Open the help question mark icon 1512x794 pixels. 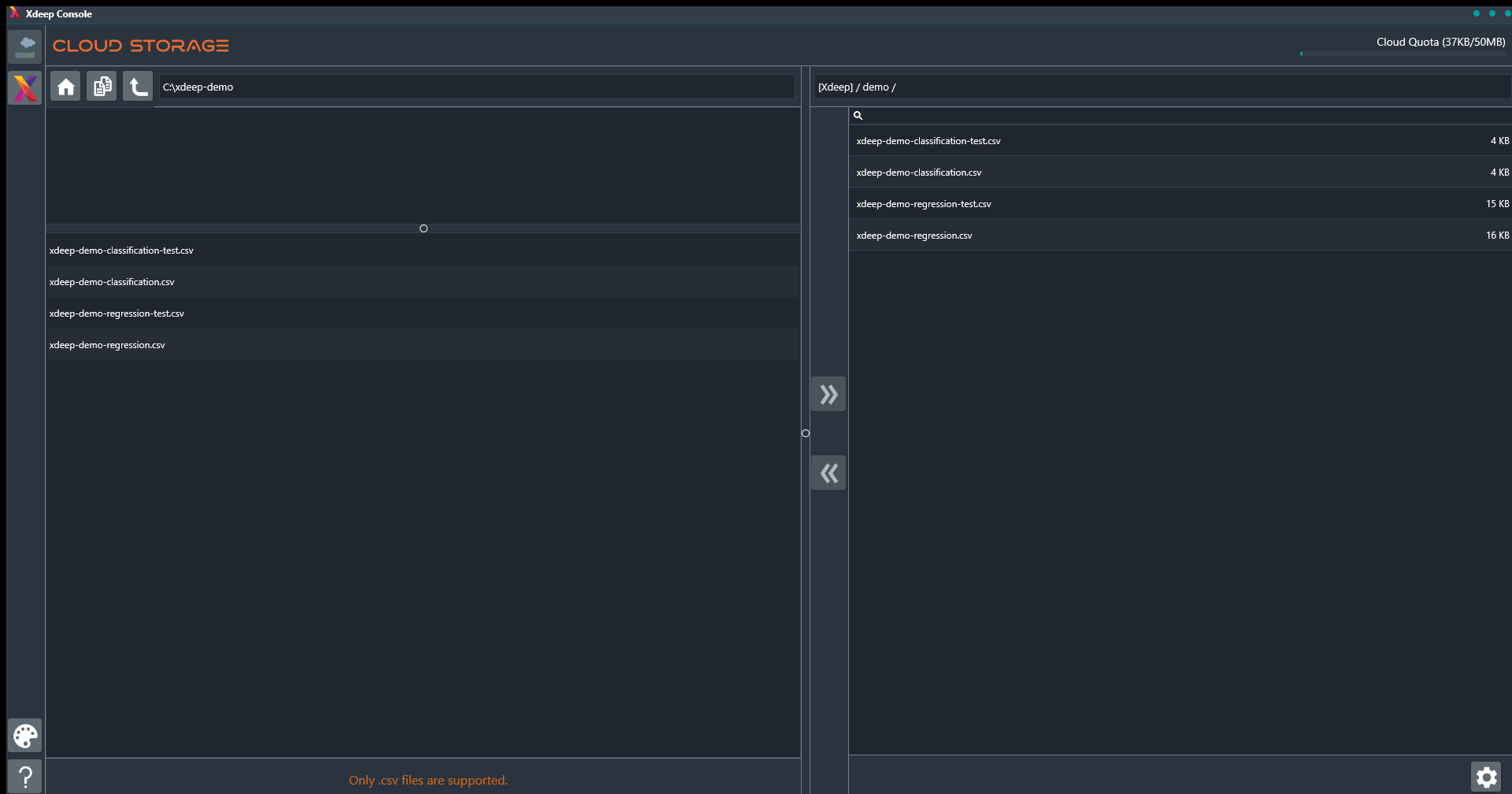25,777
